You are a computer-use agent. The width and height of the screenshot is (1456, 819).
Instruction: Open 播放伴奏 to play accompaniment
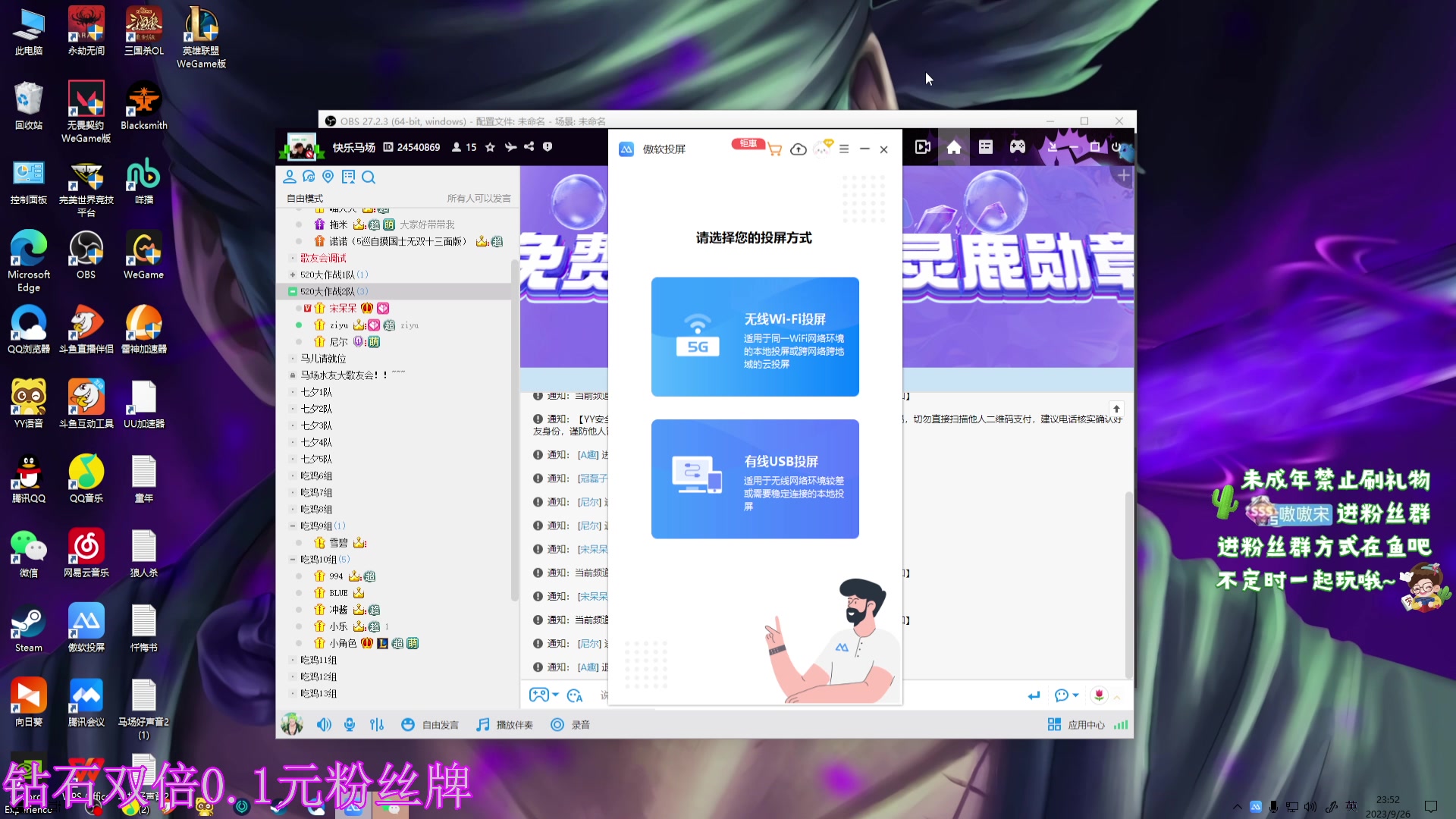point(504,724)
